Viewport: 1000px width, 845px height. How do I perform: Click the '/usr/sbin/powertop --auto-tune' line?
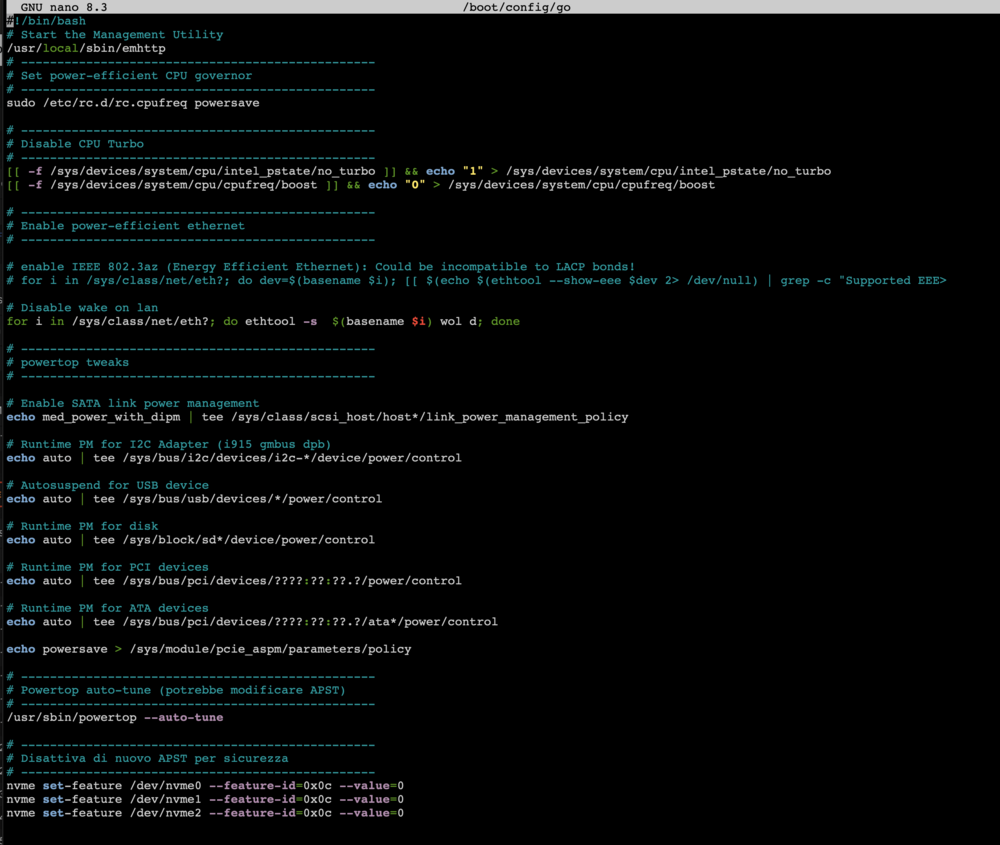115,717
